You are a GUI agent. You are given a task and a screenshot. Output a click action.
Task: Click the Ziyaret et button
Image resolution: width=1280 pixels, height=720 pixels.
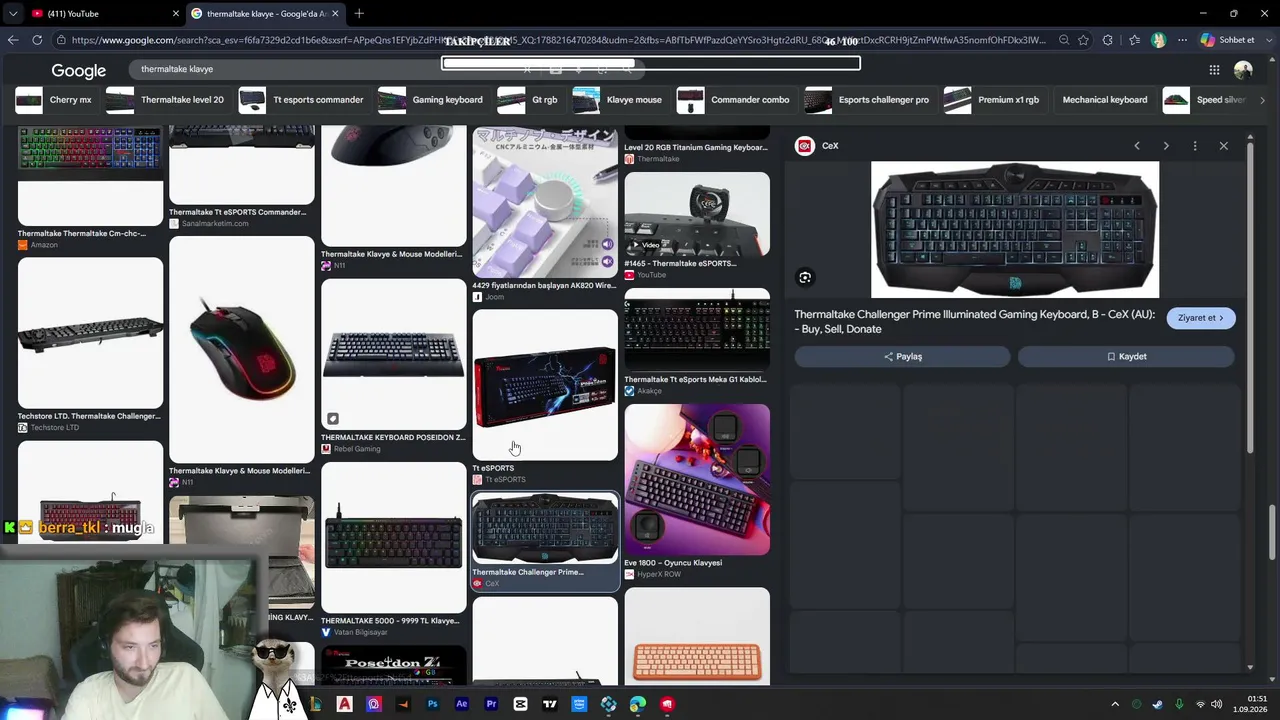(x=1201, y=318)
